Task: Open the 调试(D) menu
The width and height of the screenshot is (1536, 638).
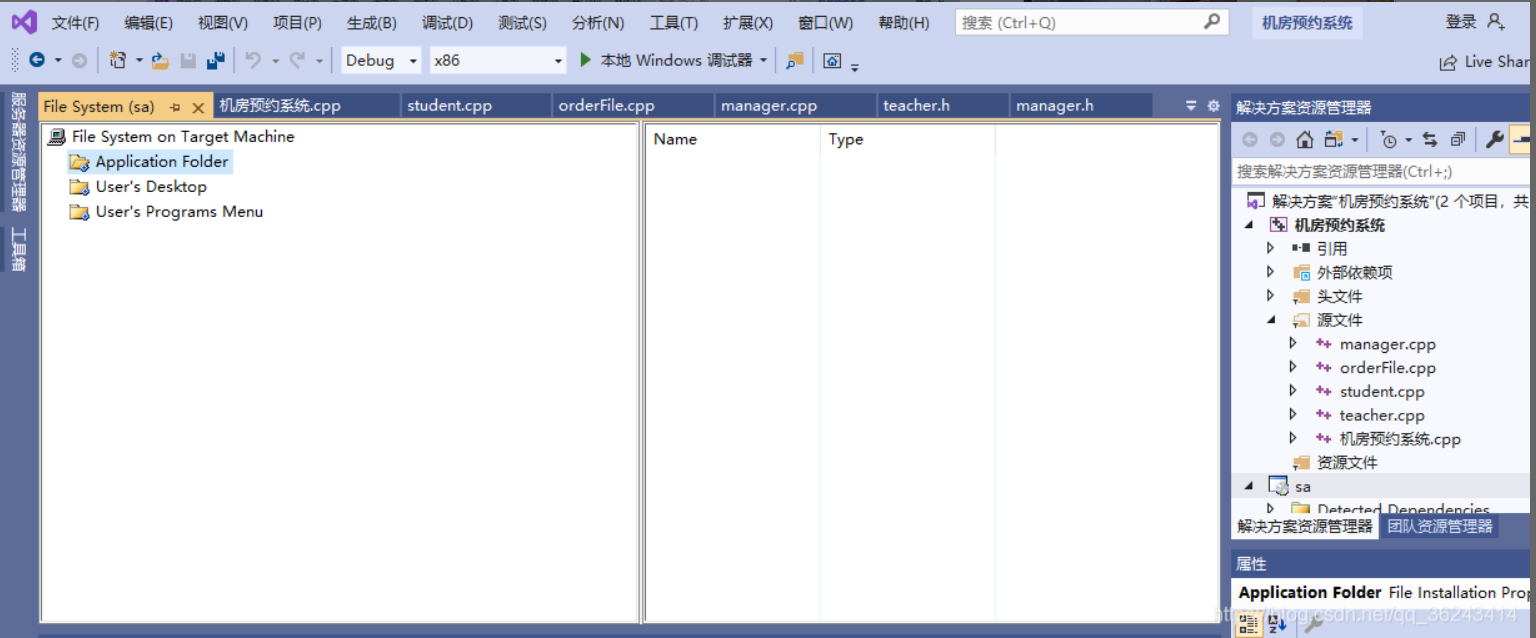Action: click(x=446, y=22)
